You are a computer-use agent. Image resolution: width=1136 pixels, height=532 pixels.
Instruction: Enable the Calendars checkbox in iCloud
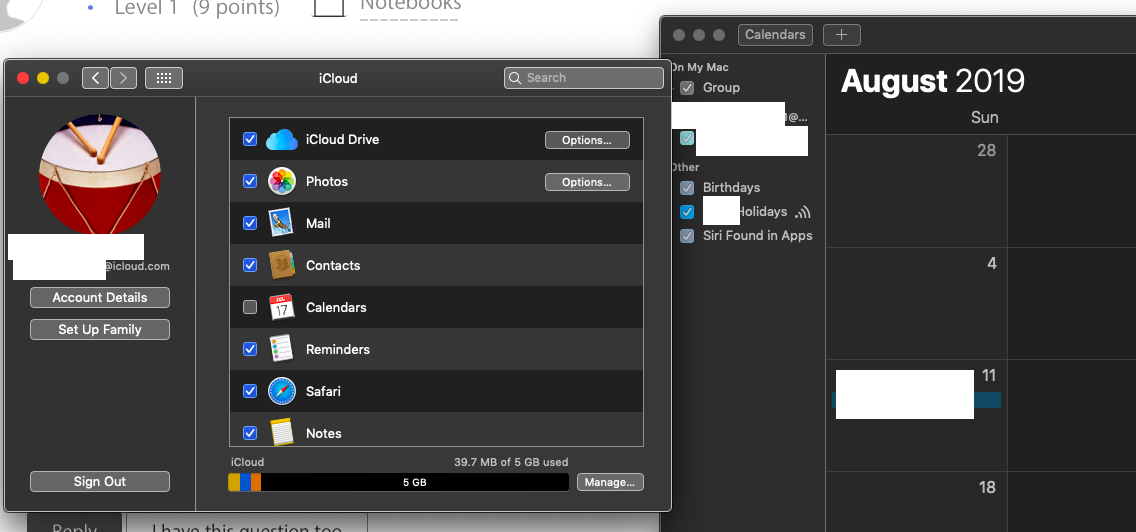pyautogui.click(x=250, y=307)
